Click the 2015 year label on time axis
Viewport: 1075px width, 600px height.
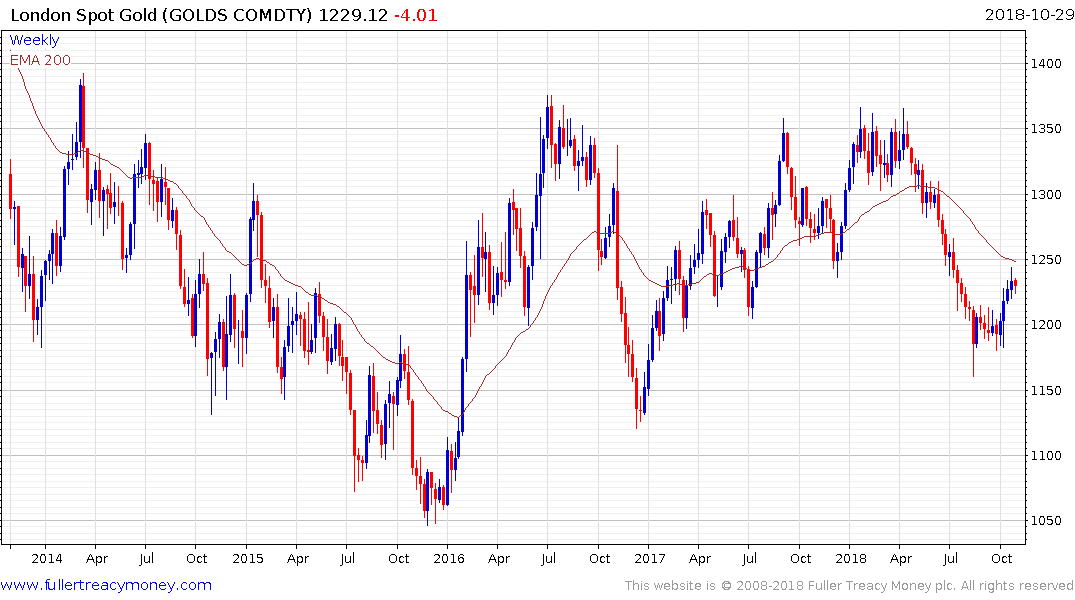pos(247,559)
